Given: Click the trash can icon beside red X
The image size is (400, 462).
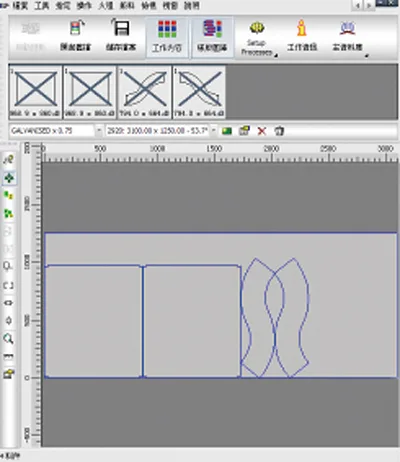Looking at the screenshot, I should (279, 131).
